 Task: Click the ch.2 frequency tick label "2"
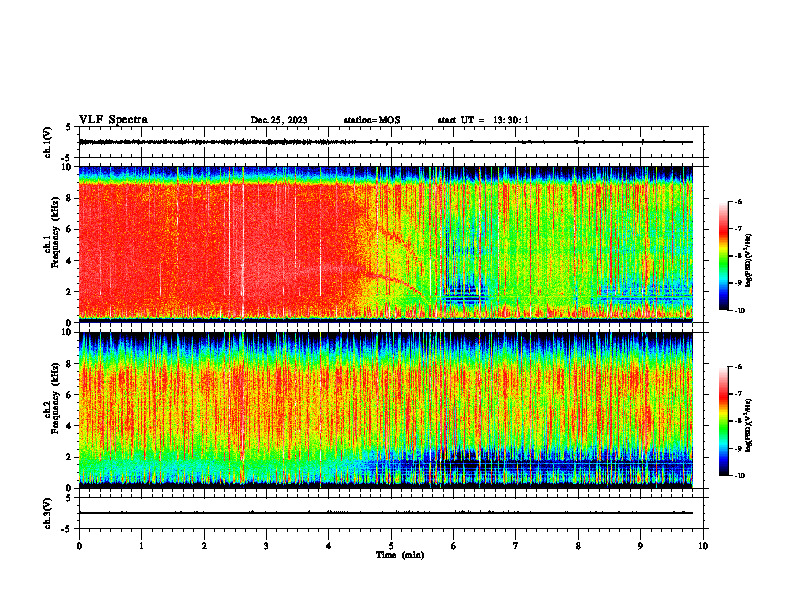[70, 457]
